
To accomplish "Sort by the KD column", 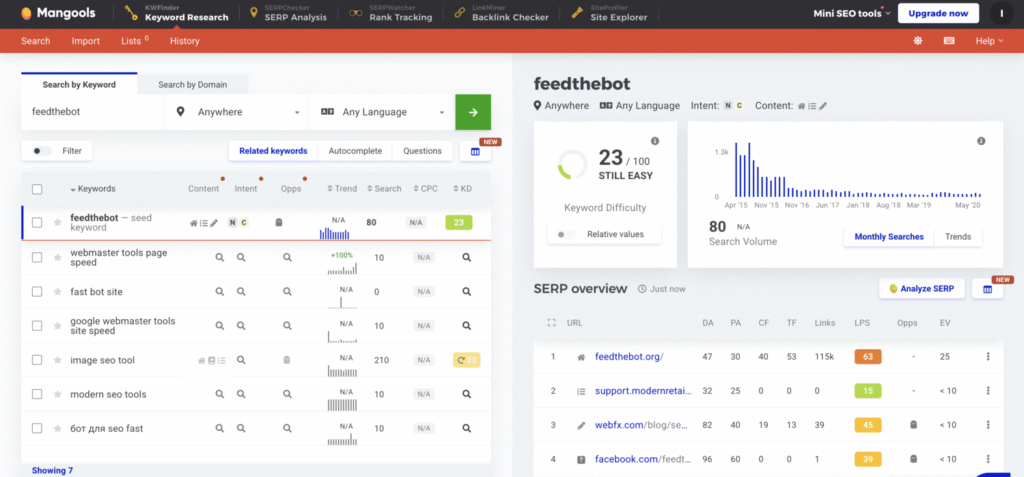I will (462, 189).
